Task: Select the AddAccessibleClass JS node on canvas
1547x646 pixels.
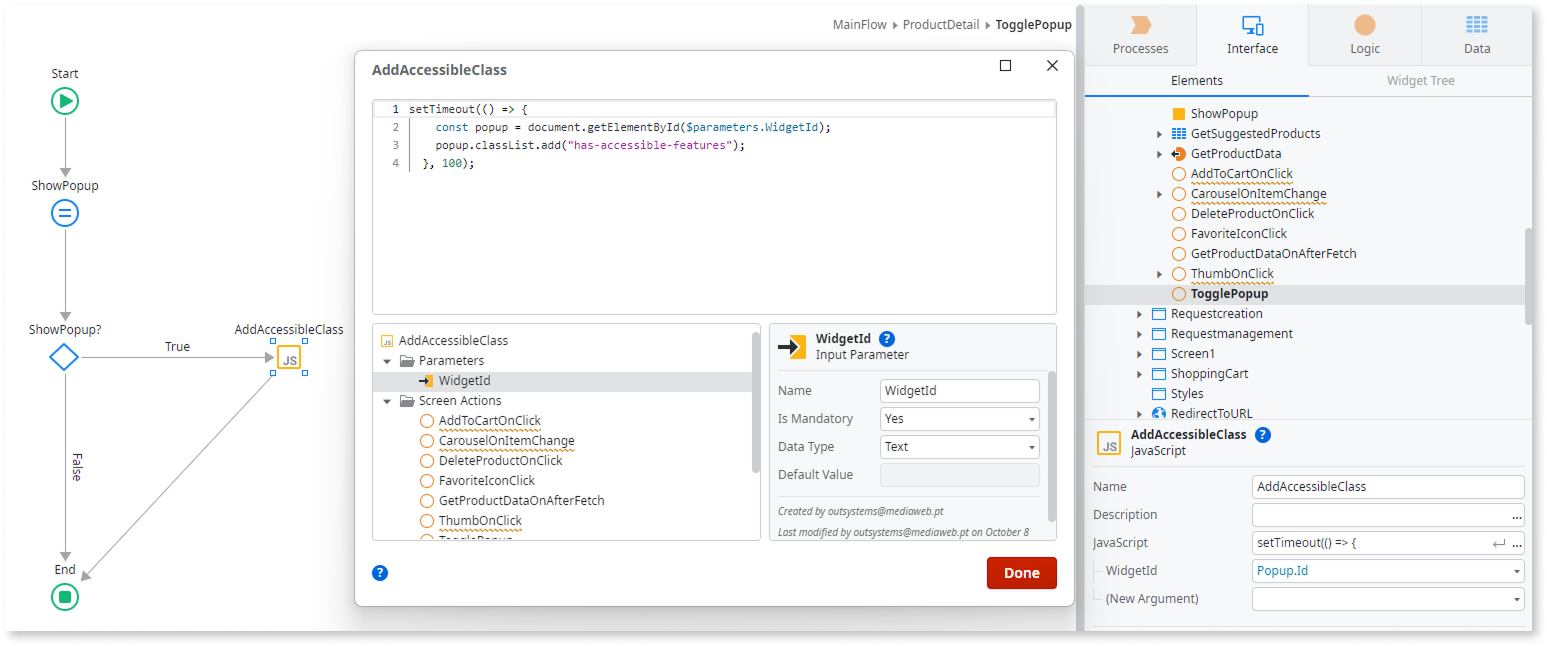Action: click(289, 358)
